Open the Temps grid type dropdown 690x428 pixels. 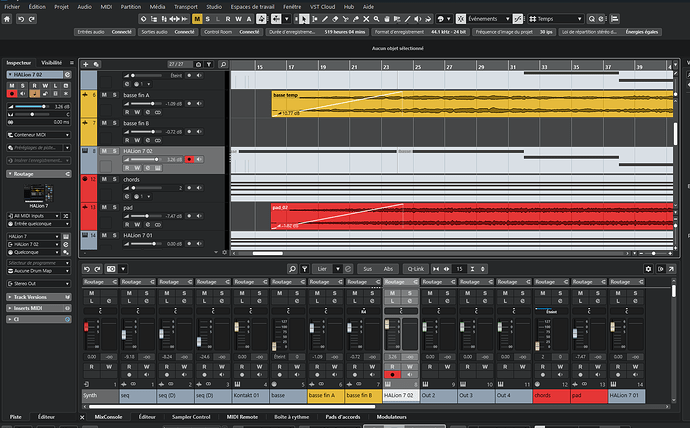tap(556, 19)
